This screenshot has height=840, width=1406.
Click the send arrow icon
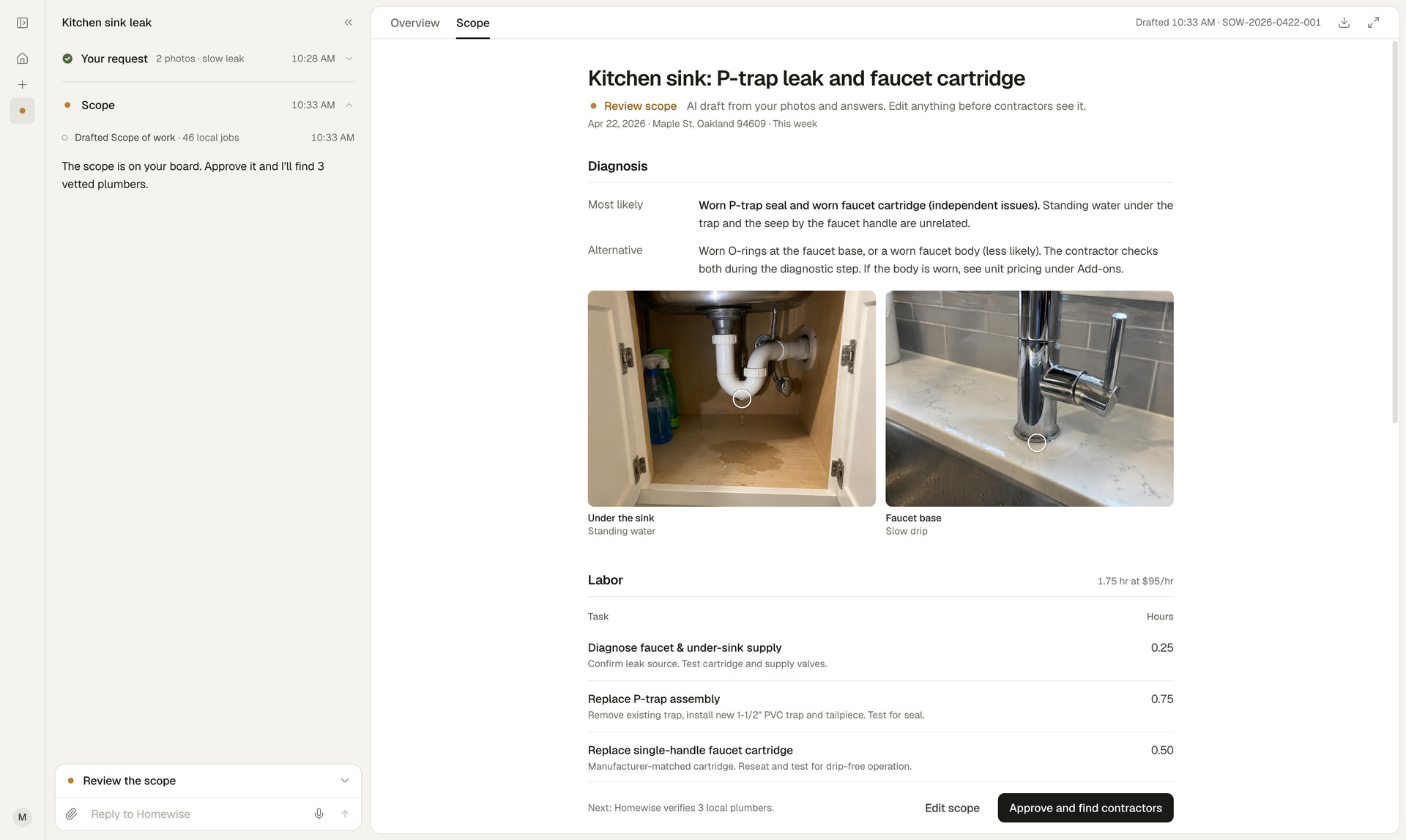pos(345,814)
